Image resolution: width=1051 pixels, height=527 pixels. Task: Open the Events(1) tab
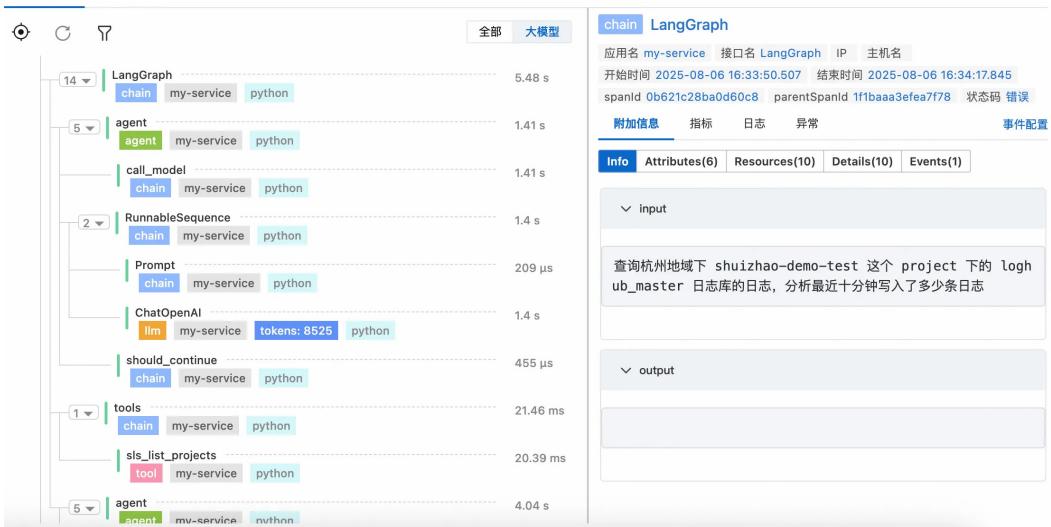point(935,161)
